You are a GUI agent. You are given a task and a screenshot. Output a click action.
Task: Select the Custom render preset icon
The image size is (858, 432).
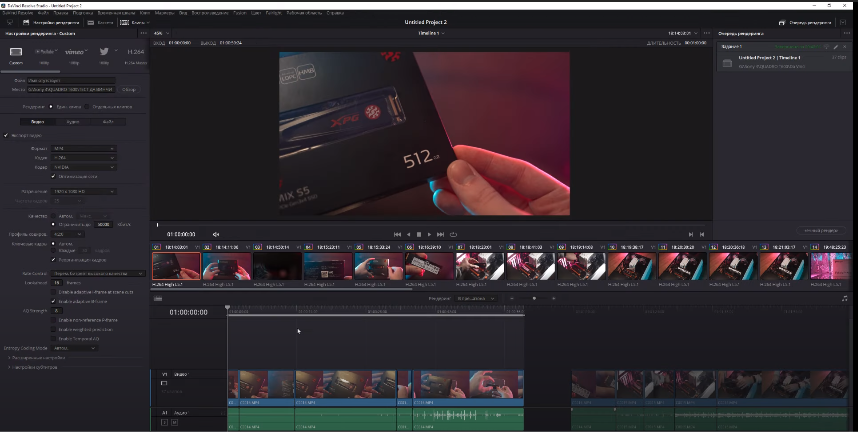[16, 51]
